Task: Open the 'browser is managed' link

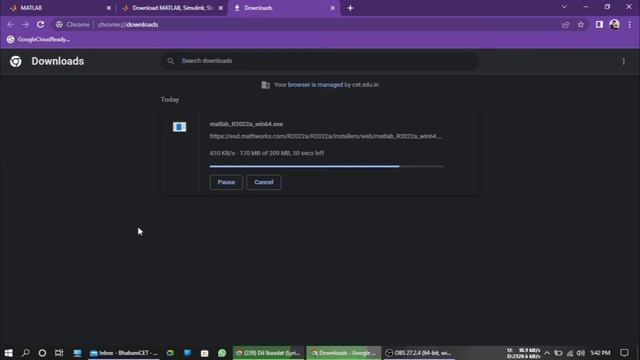Action: coord(315,84)
